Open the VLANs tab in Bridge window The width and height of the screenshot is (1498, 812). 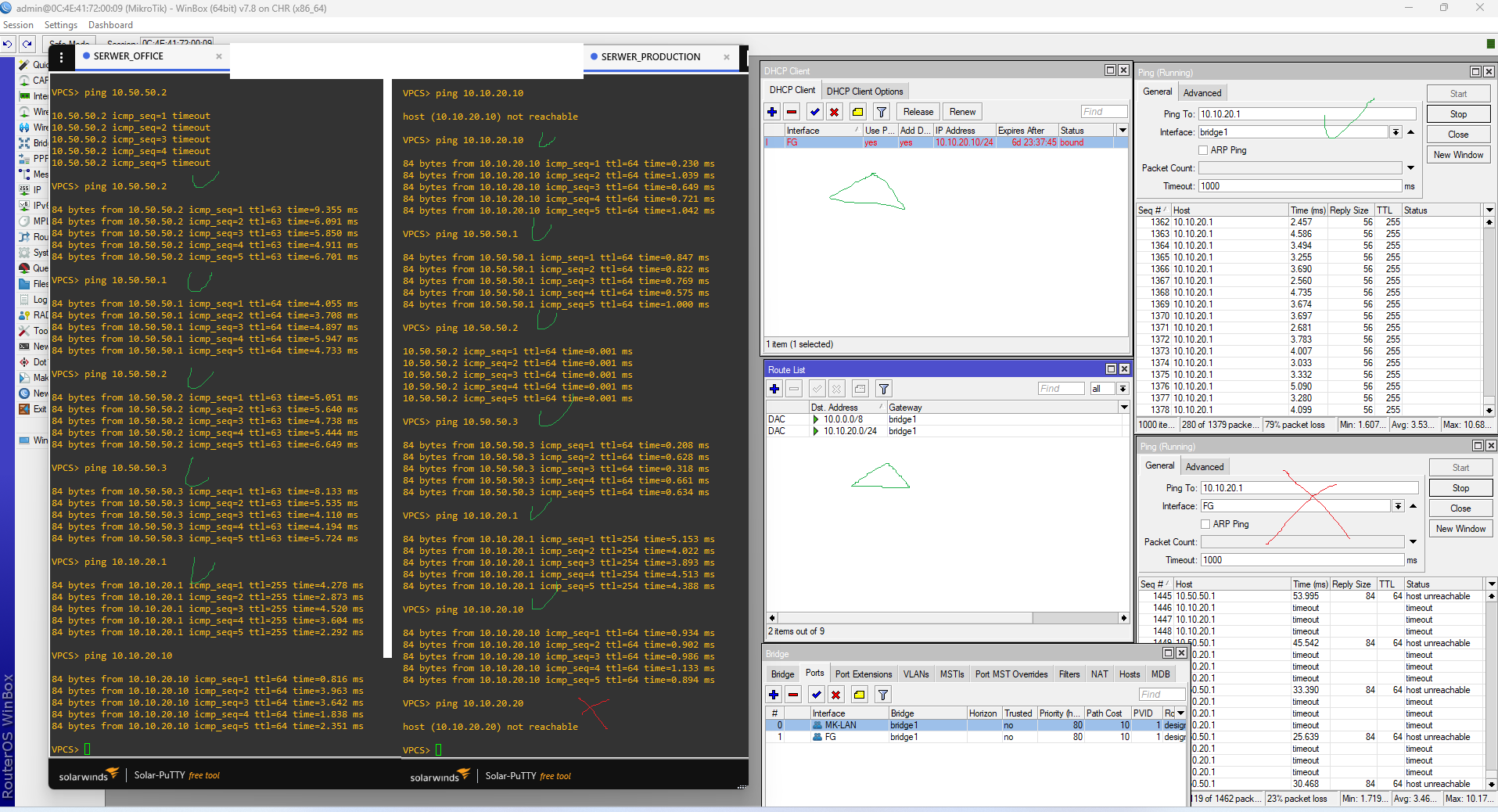916,674
